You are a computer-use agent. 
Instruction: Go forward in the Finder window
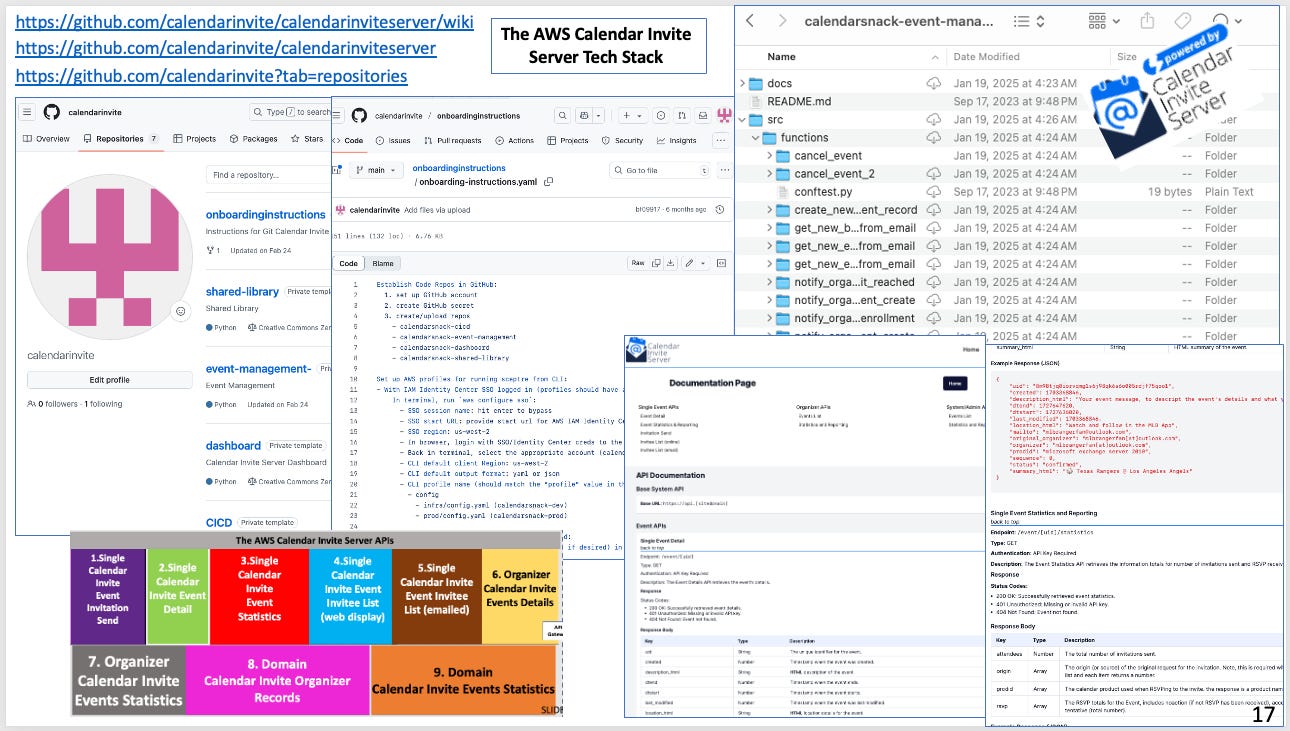tap(783, 20)
